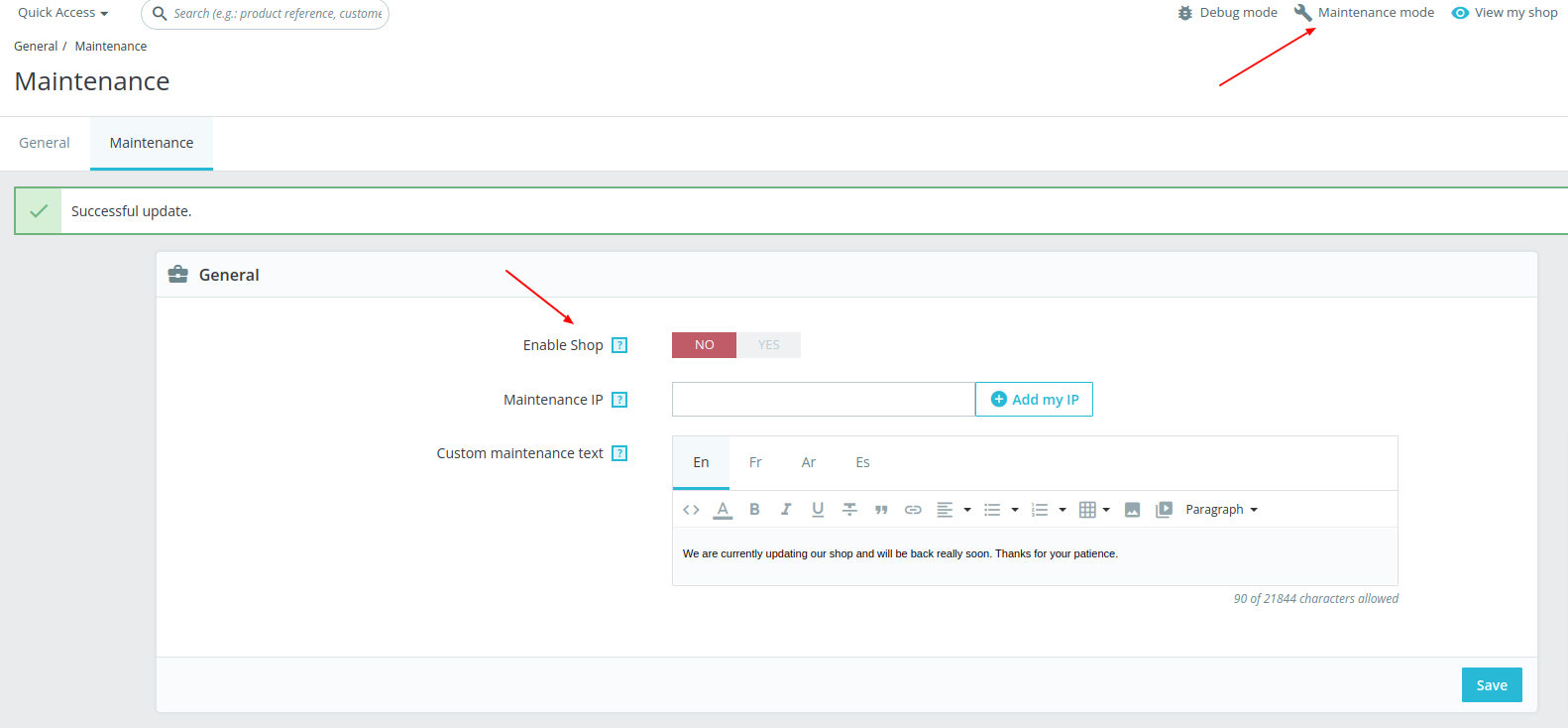
Task: Select the En language tab
Action: tap(701, 462)
